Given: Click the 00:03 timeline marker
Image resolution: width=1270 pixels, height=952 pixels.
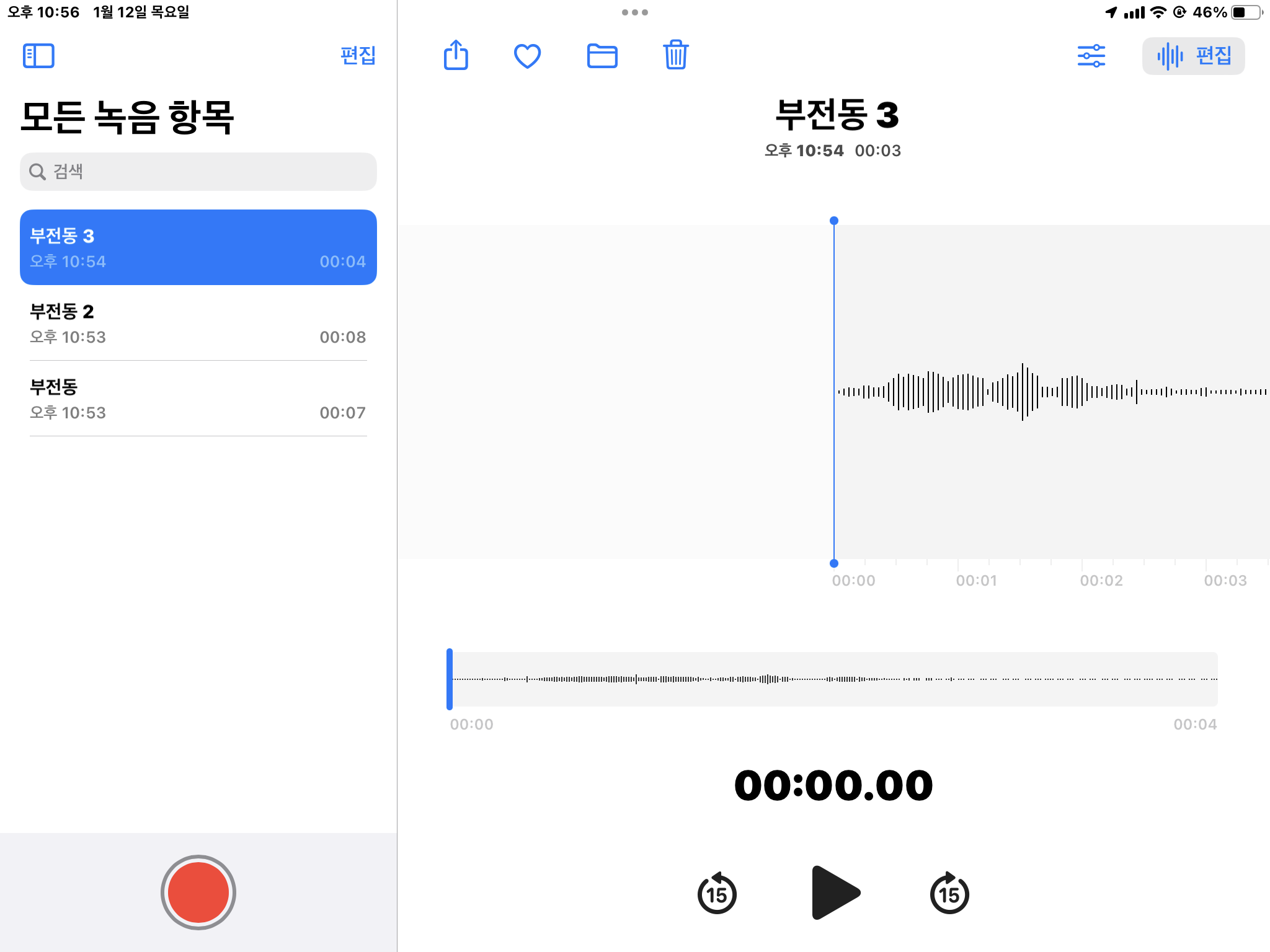Looking at the screenshot, I should (1225, 581).
